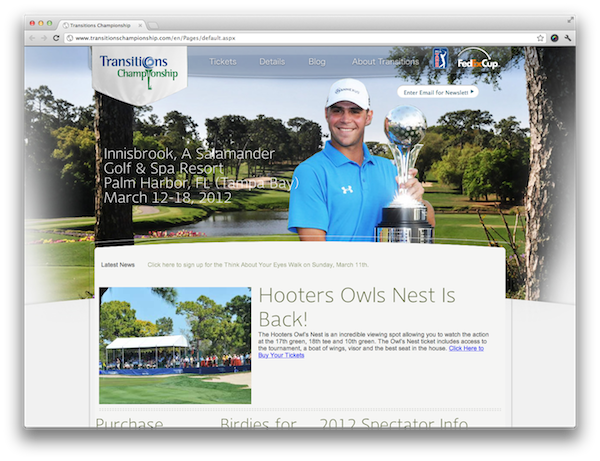Screen dimensions: 600x461
Task: Open the About Transitions menu
Action: coord(385,62)
